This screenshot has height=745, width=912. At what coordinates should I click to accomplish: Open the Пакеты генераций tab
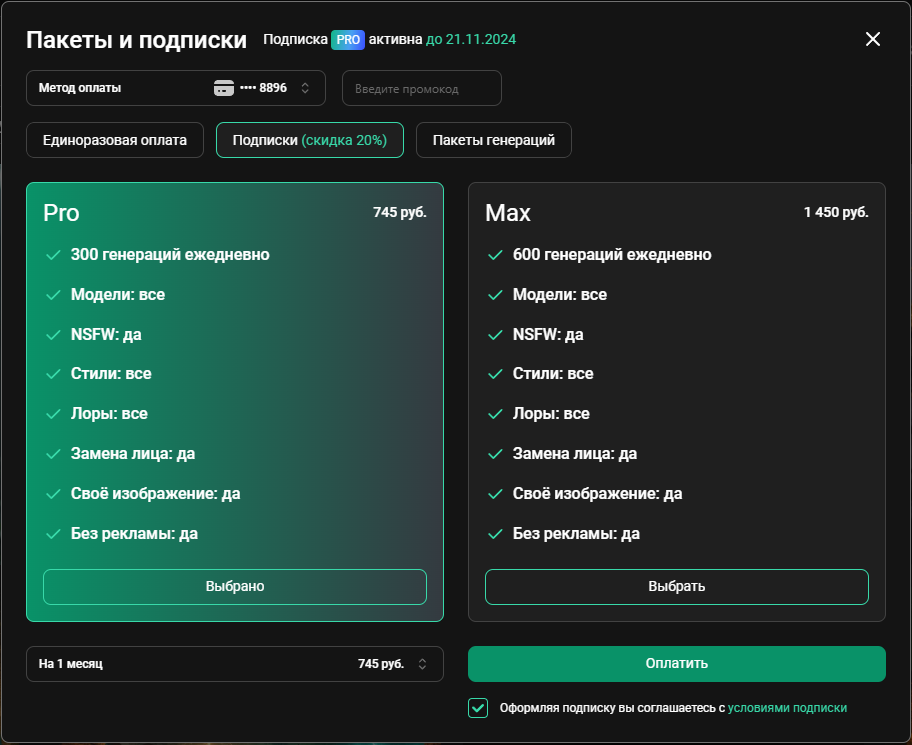[x=494, y=140]
